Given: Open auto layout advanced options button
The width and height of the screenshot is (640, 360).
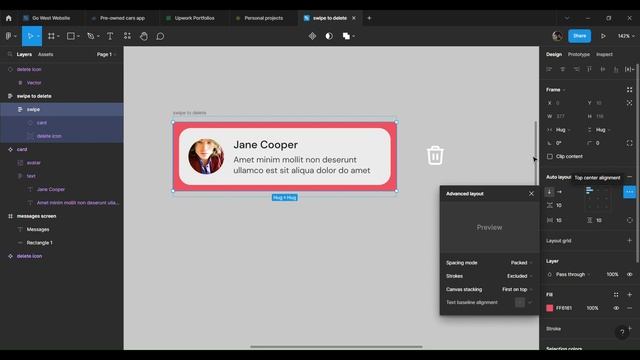Looking at the screenshot, I should tap(629, 191).
